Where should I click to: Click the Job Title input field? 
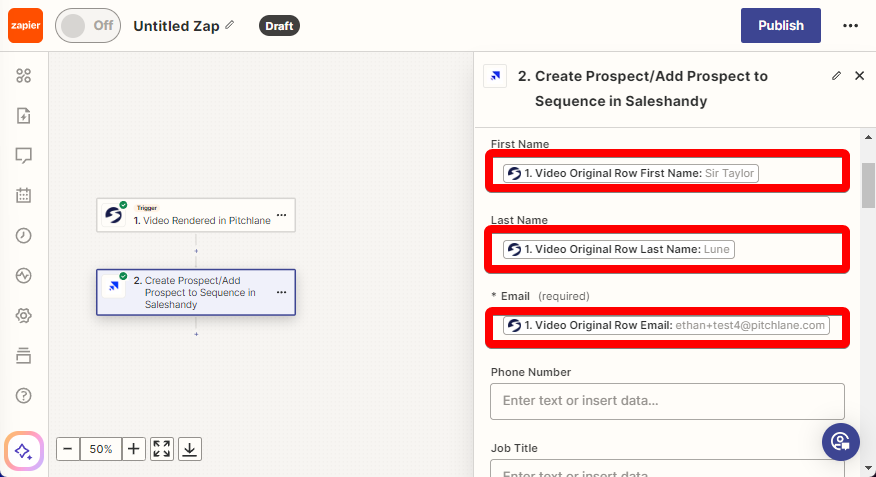(667, 468)
